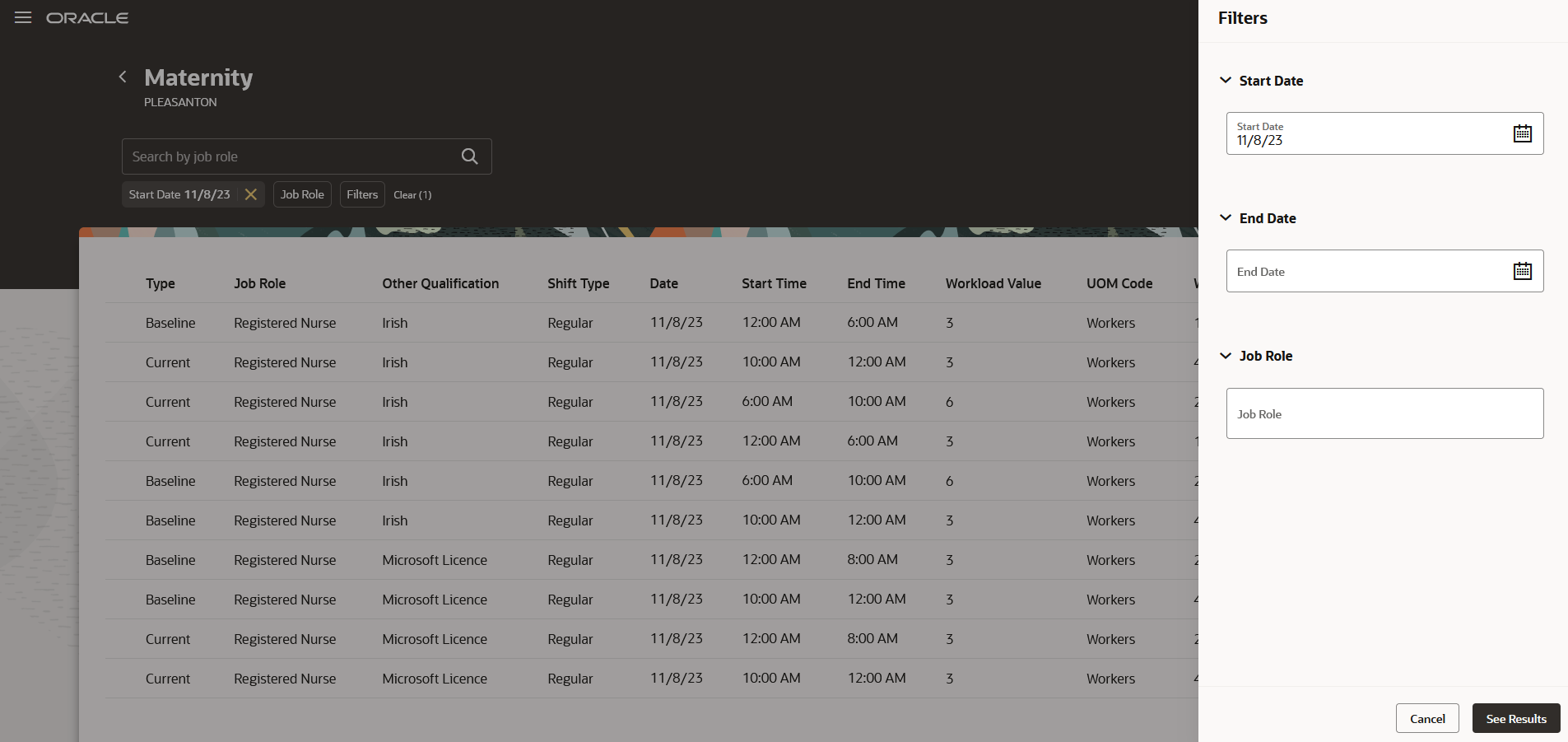
Task: Click the Clear (1) link
Action: tap(412, 194)
